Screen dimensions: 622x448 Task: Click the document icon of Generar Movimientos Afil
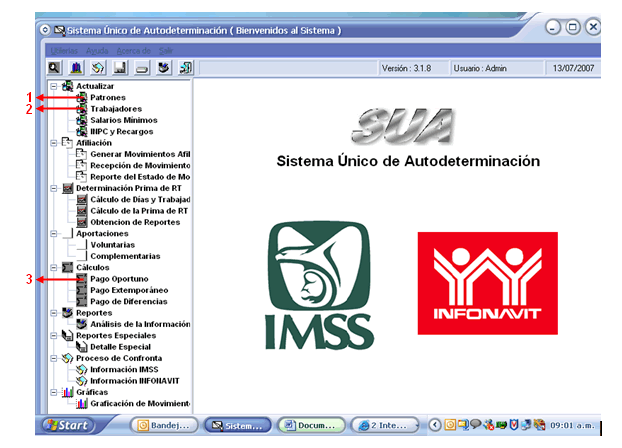[x=81, y=154]
